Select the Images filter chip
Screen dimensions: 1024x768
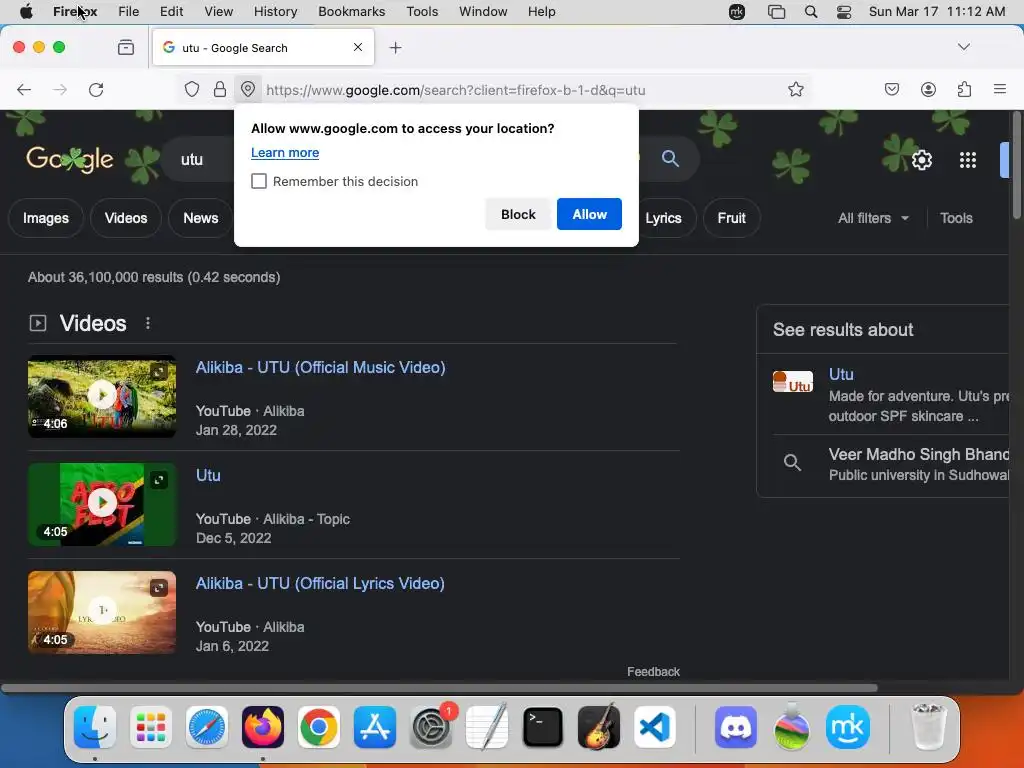point(46,218)
